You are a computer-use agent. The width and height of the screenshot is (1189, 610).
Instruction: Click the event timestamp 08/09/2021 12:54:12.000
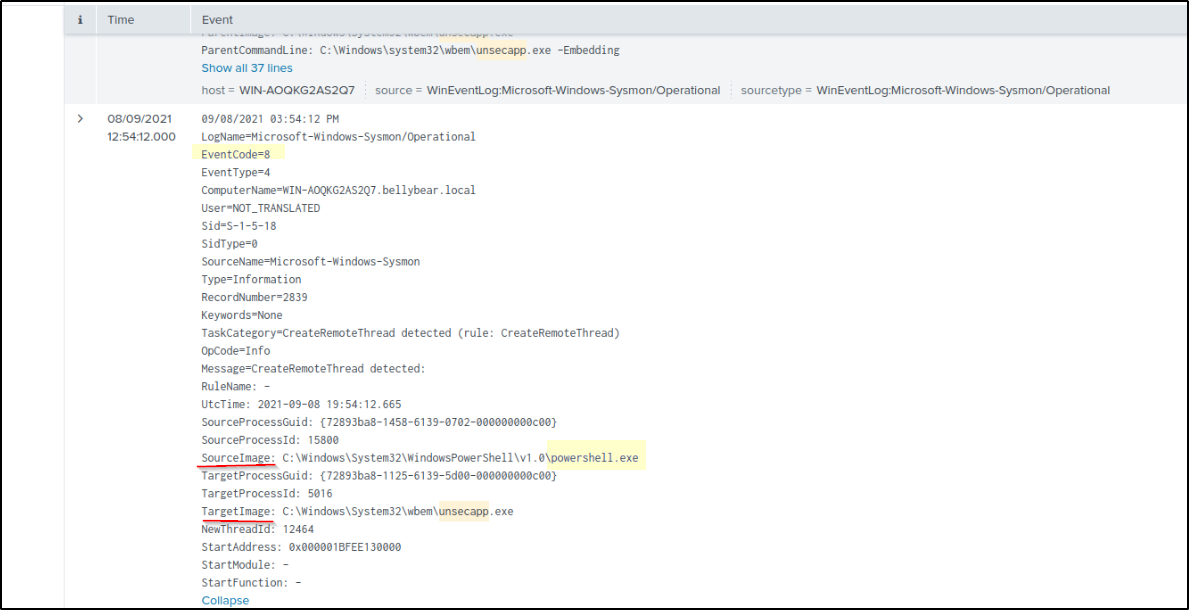click(x=141, y=127)
